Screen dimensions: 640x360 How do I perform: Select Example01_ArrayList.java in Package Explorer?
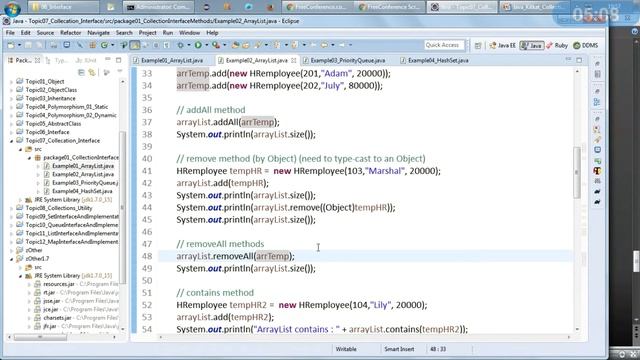(83, 166)
